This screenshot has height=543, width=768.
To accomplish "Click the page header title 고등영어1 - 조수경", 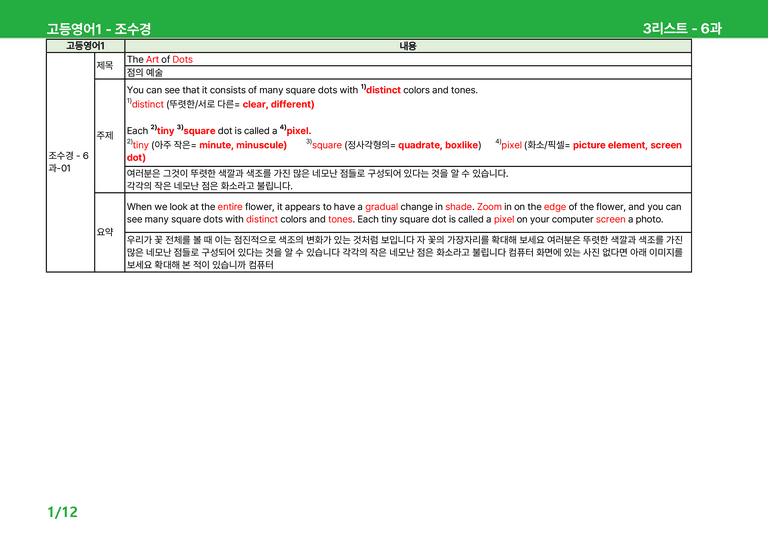I will tap(99, 29).
